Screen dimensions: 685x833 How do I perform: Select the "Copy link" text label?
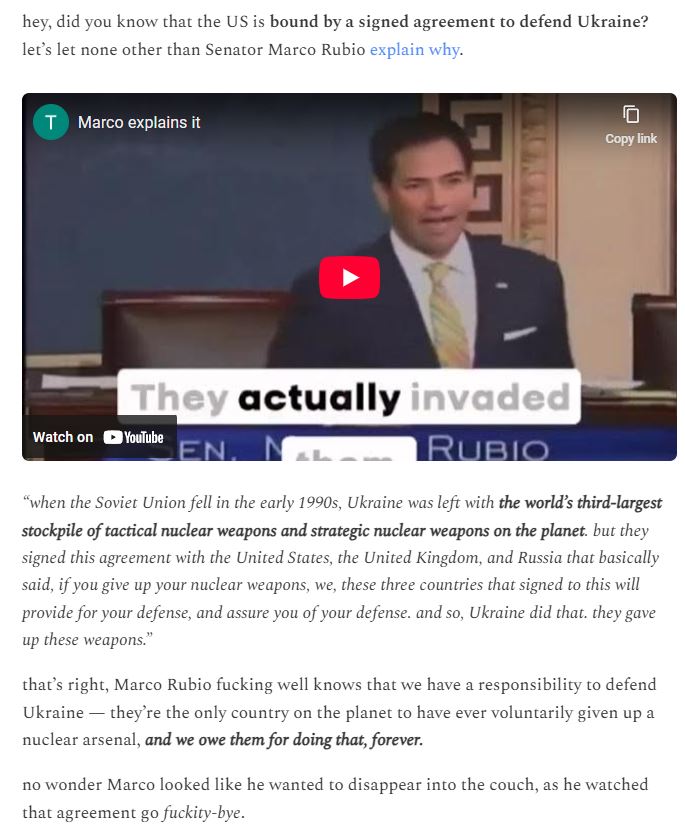631,139
